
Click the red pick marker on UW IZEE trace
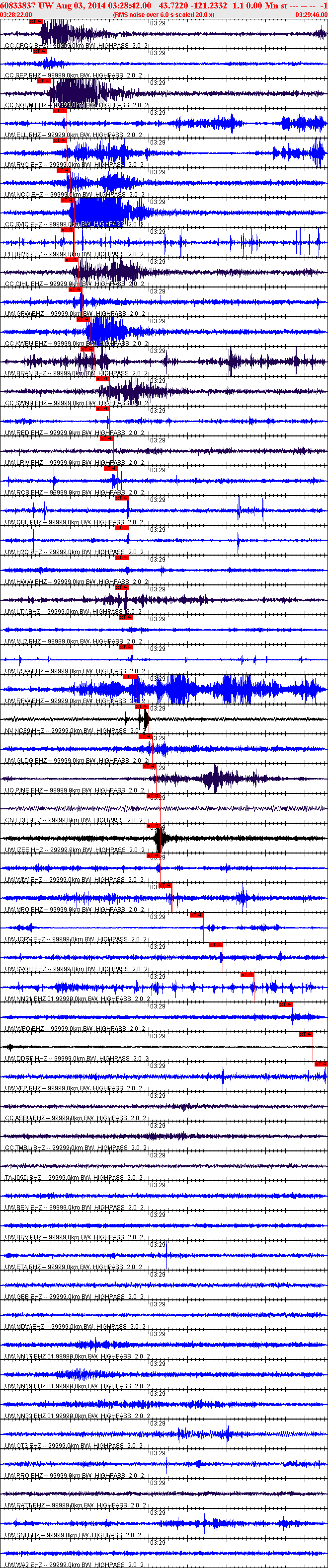153,825
